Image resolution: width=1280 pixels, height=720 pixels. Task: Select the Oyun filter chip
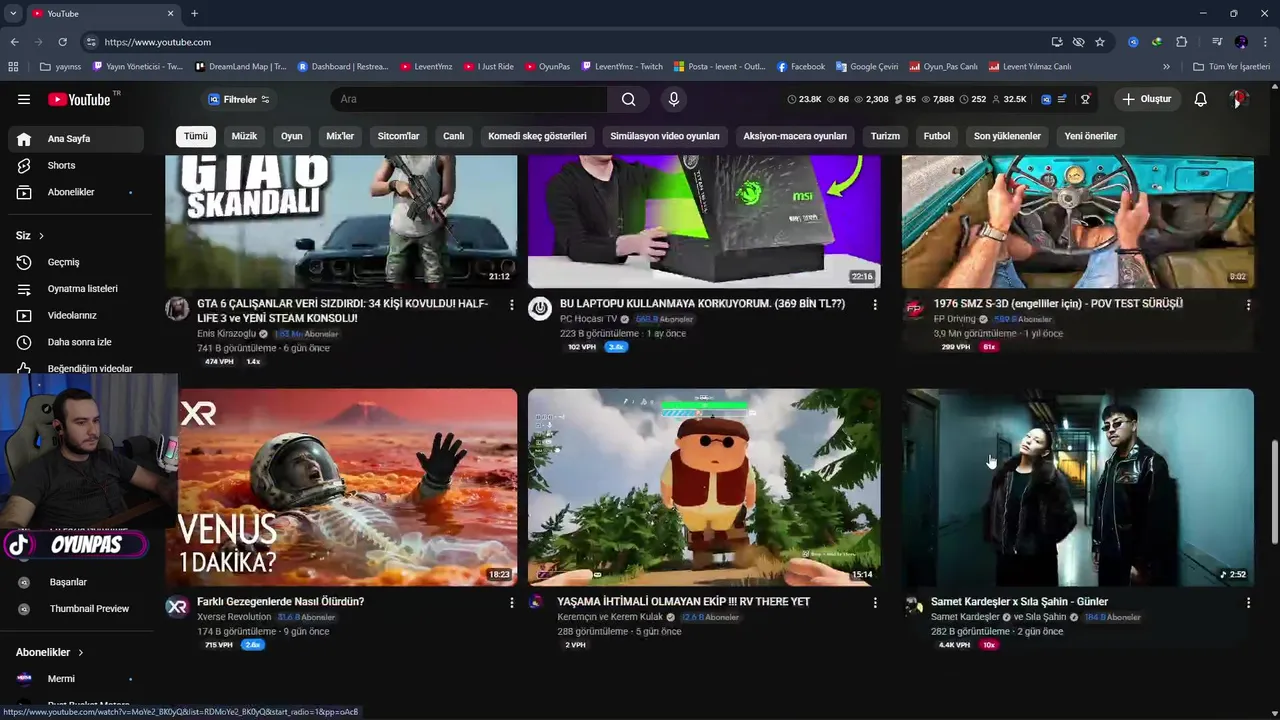tap(291, 136)
